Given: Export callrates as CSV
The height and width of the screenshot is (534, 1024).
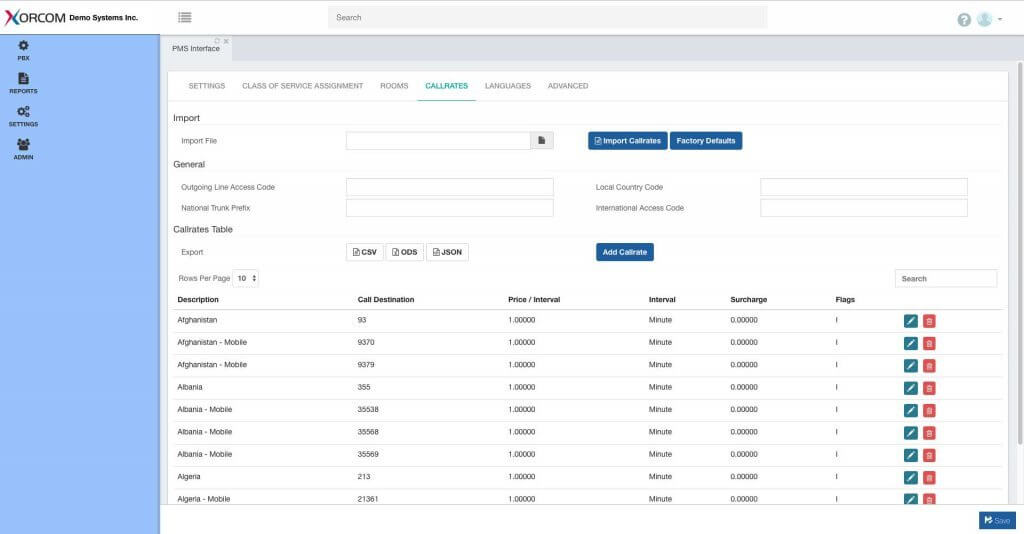Looking at the screenshot, I should tap(364, 252).
